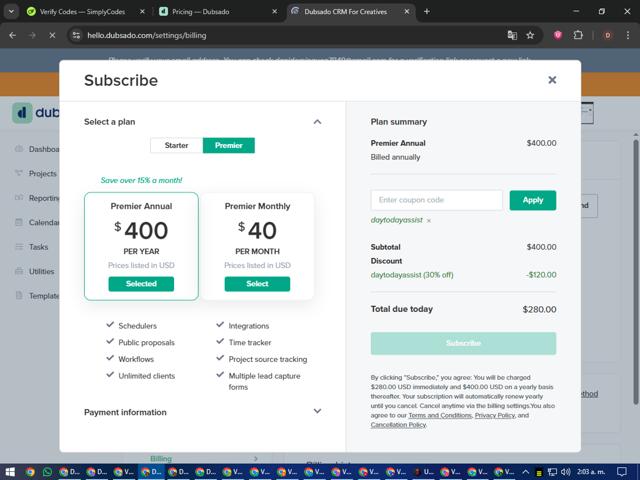Click the 'Project source tracking' feature text
Image resolution: width=640 pixels, height=480 pixels.
268,359
